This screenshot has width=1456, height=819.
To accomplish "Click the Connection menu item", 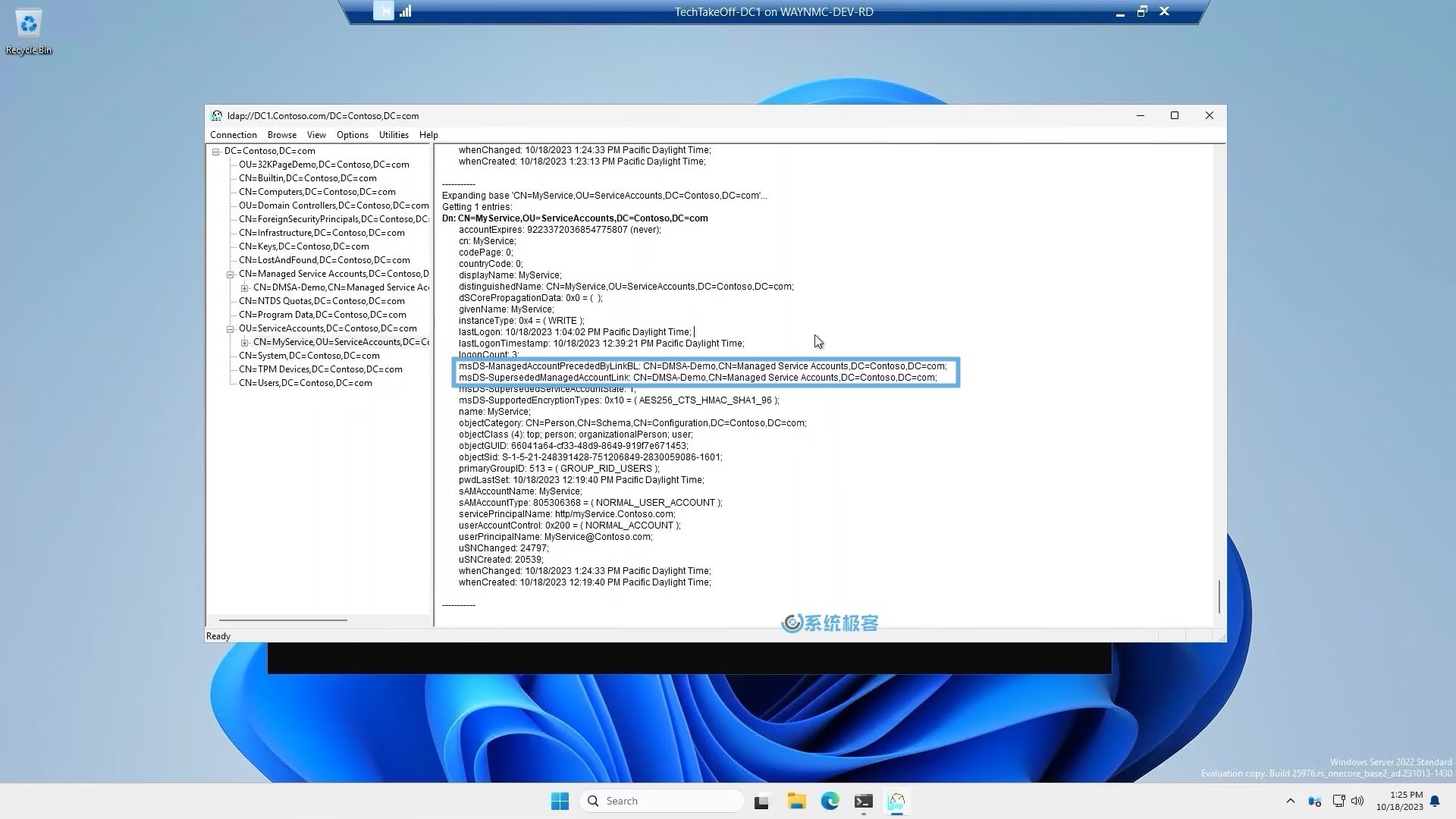I will point(233,135).
